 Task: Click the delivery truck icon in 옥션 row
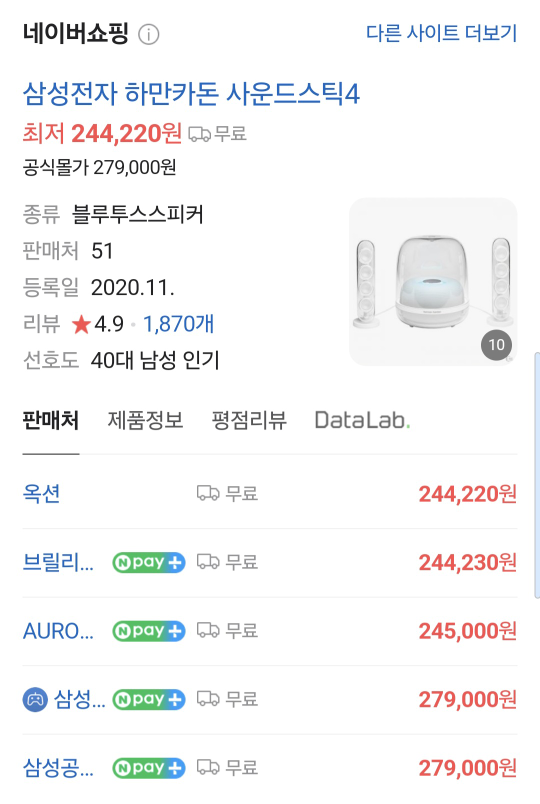(208, 493)
